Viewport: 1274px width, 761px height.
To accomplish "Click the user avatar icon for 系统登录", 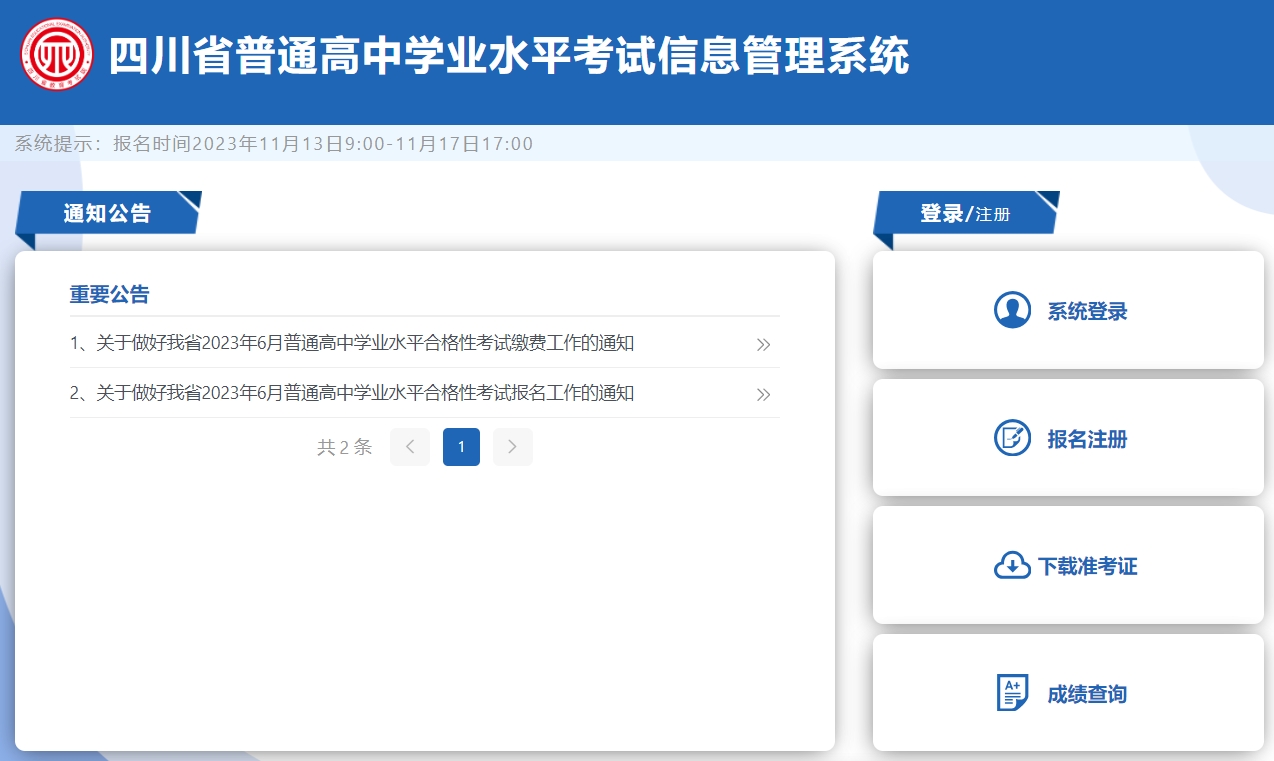I will [1012, 310].
